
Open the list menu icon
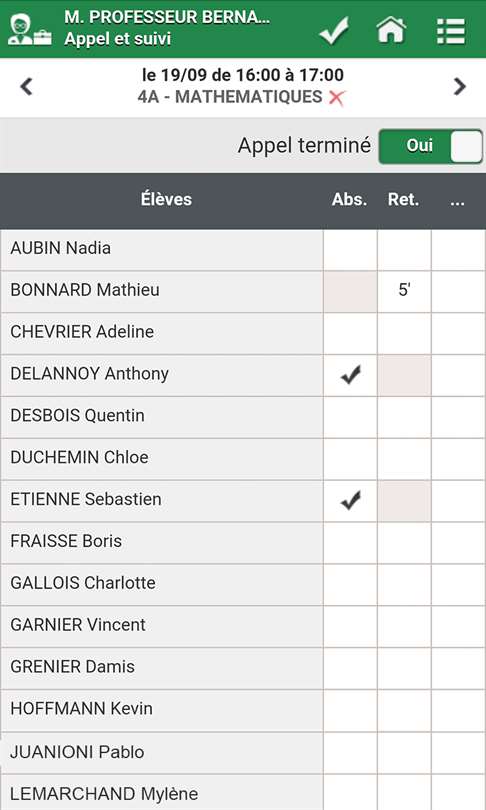click(x=451, y=31)
